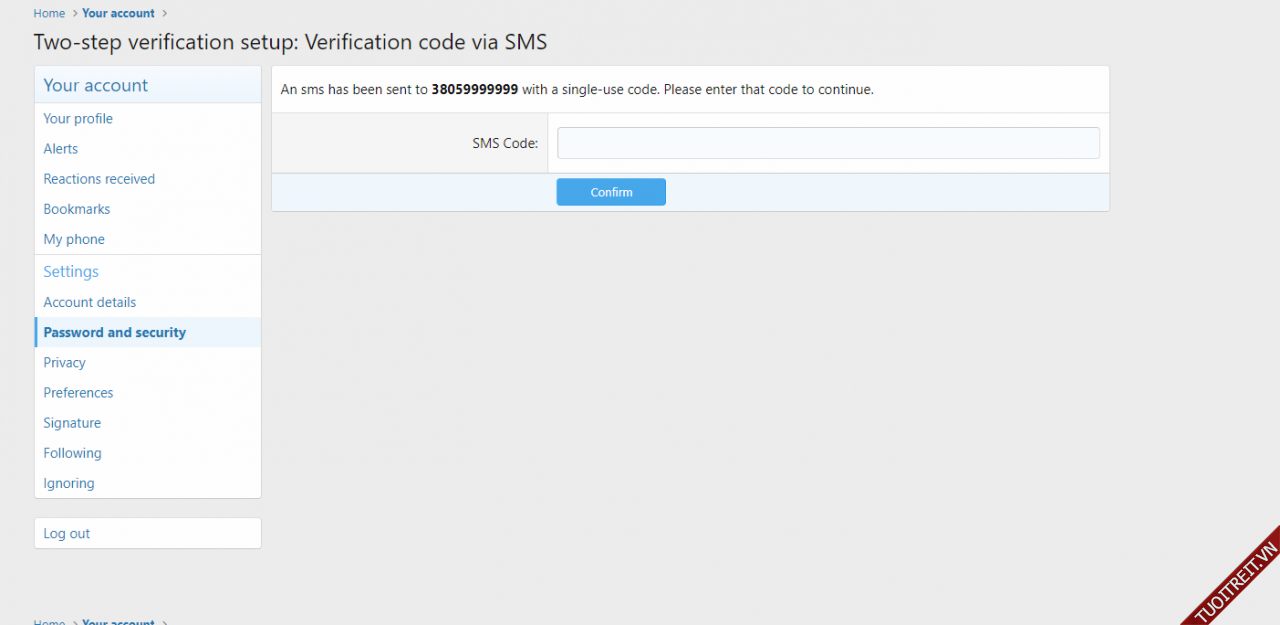
Task: Open Your account from the top breadcrumb
Action: click(118, 13)
